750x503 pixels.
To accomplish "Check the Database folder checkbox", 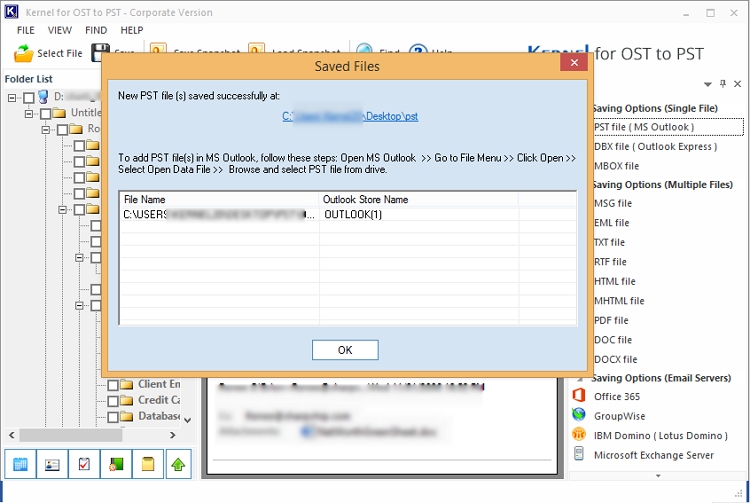I will tap(113, 417).
